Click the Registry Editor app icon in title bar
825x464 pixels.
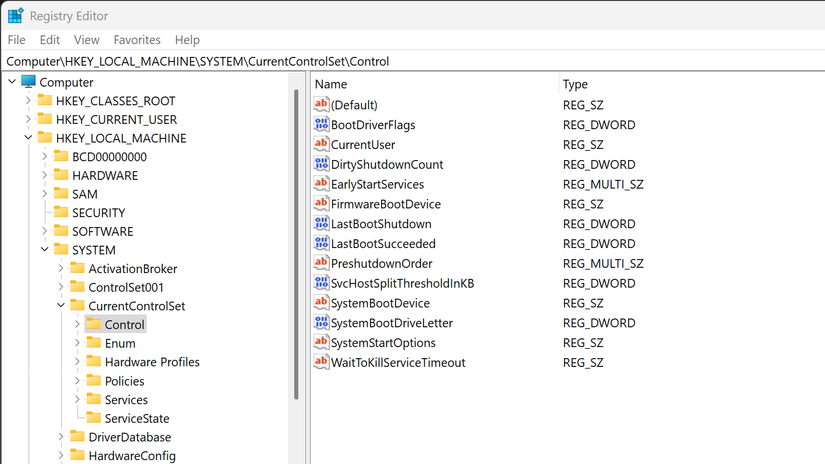pyautogui.click(x=15, y=16)
